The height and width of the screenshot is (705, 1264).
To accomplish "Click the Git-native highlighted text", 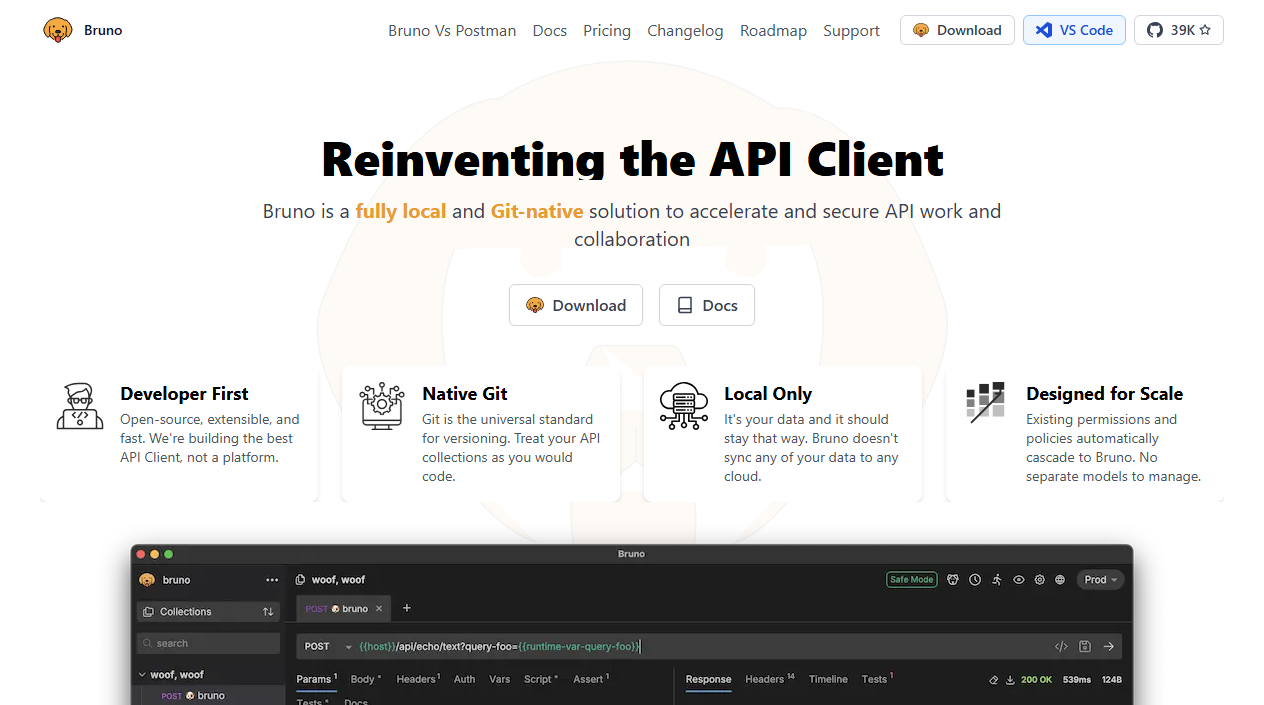I will coord(537,211).
